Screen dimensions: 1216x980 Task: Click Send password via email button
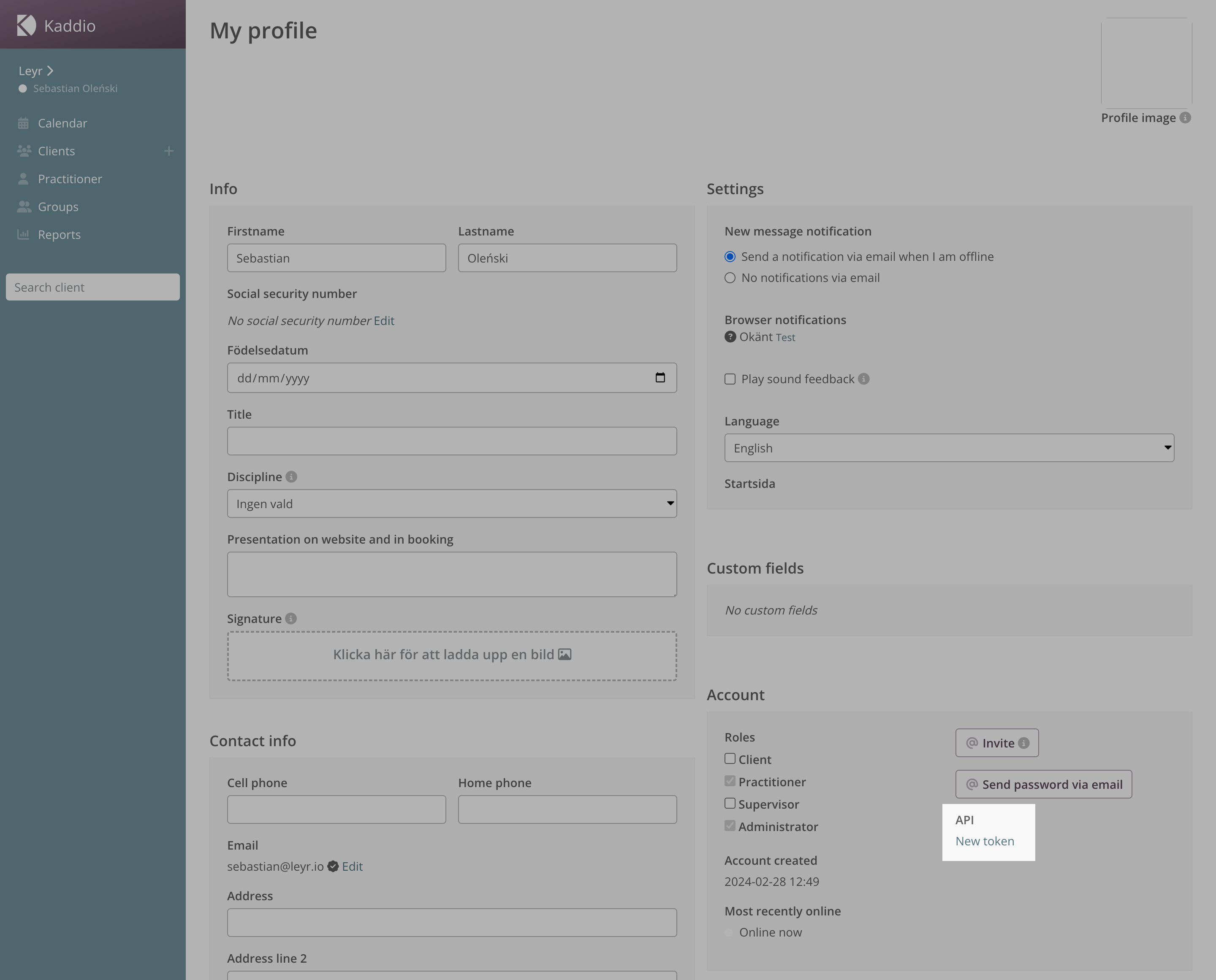[x=1044, y=784]
